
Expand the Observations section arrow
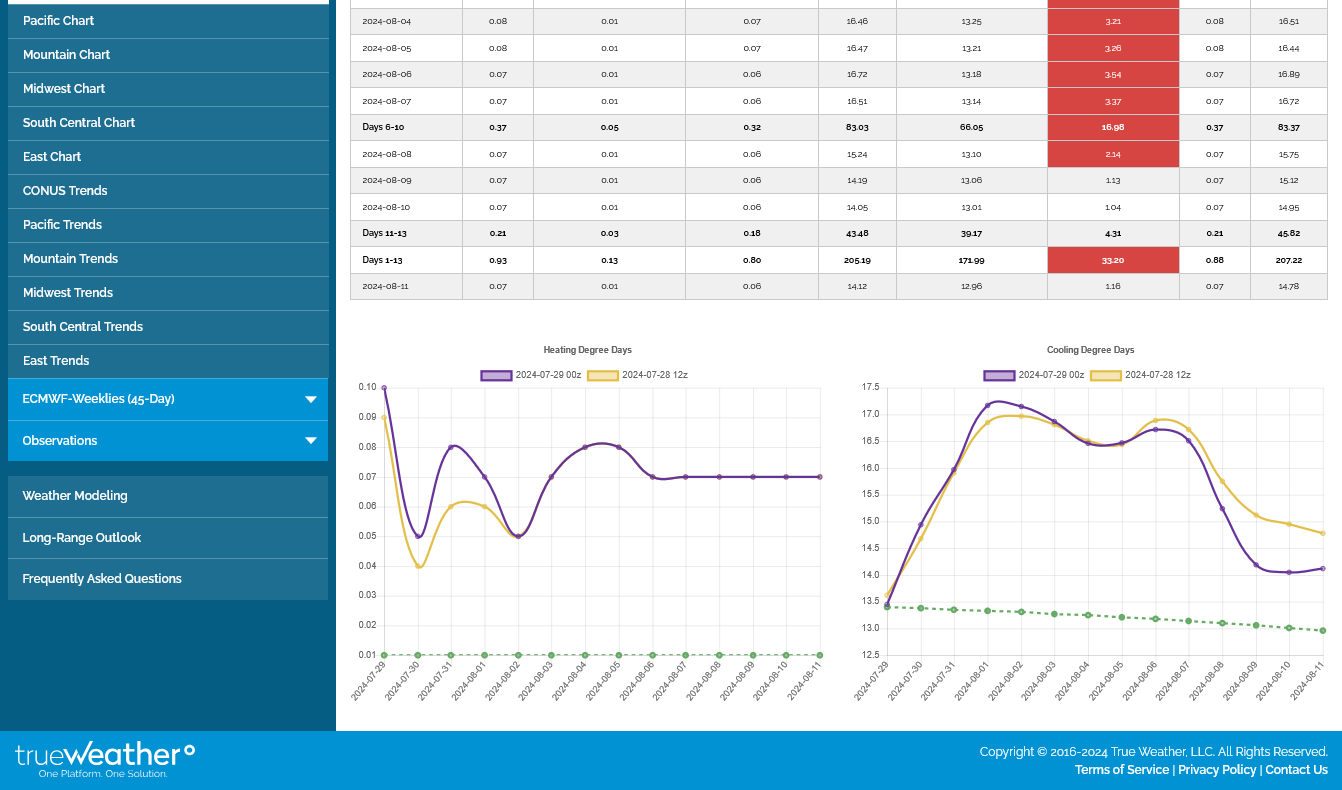coord(310,441)
